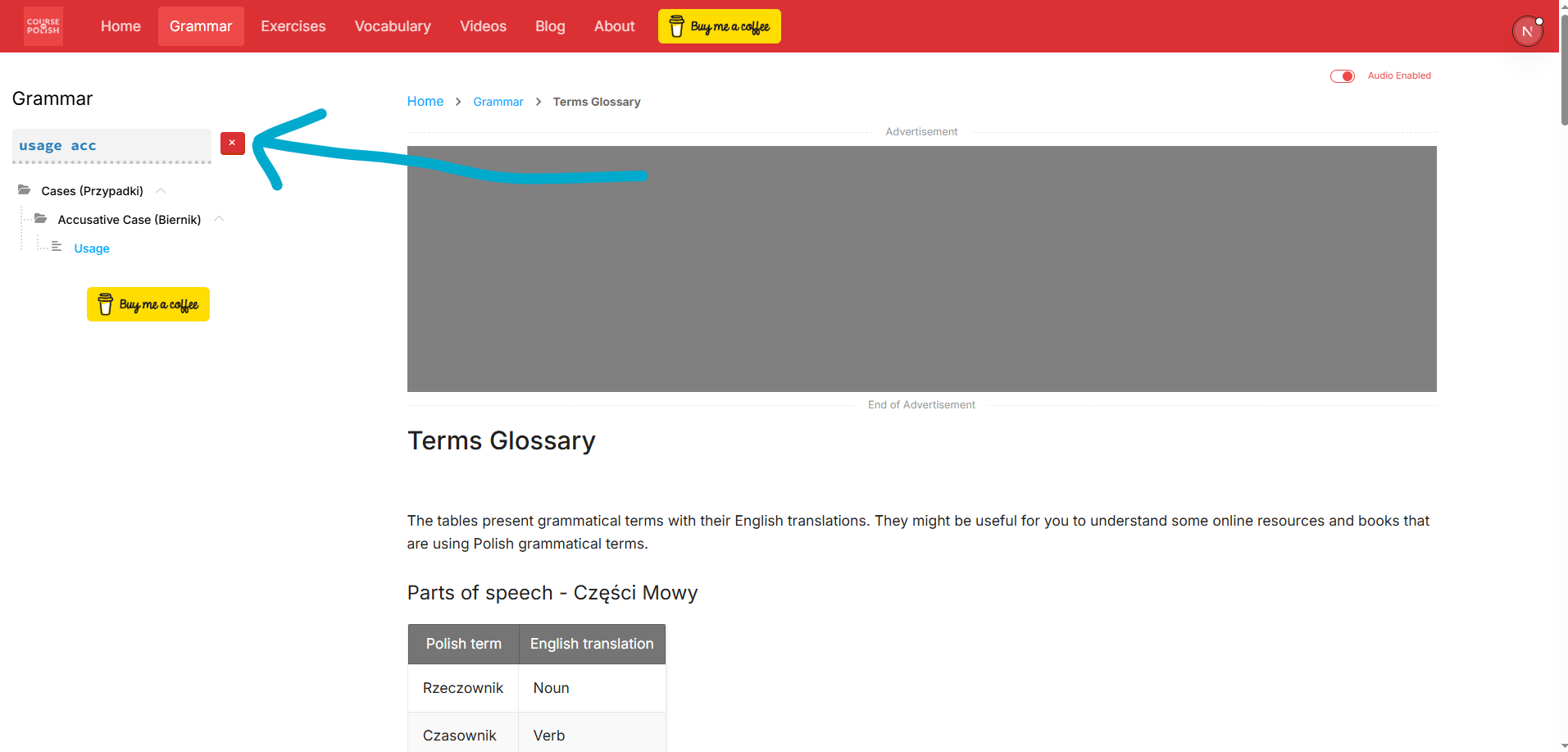The width and height of the screenshot is (1568, 752).
Task: Click the Buy me a coffee button in navbar
Action: [x=719, y=26]
